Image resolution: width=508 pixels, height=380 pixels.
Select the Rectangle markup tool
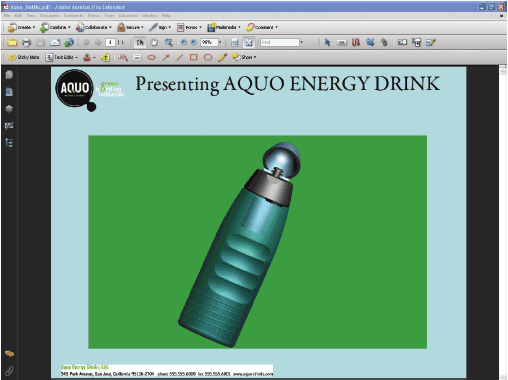click(x=193, y=57)
